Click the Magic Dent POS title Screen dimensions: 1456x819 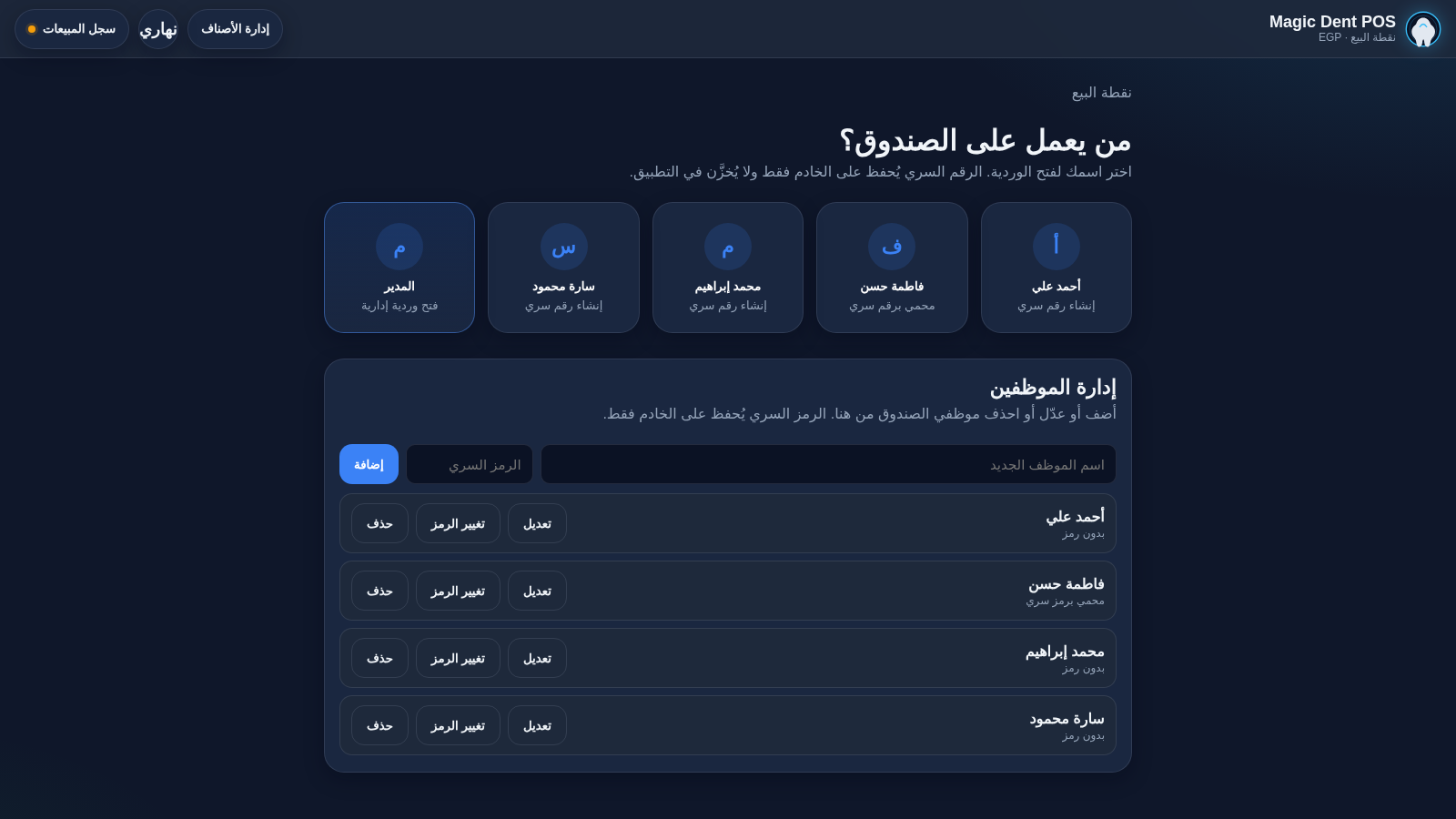tap(1332, 22)
